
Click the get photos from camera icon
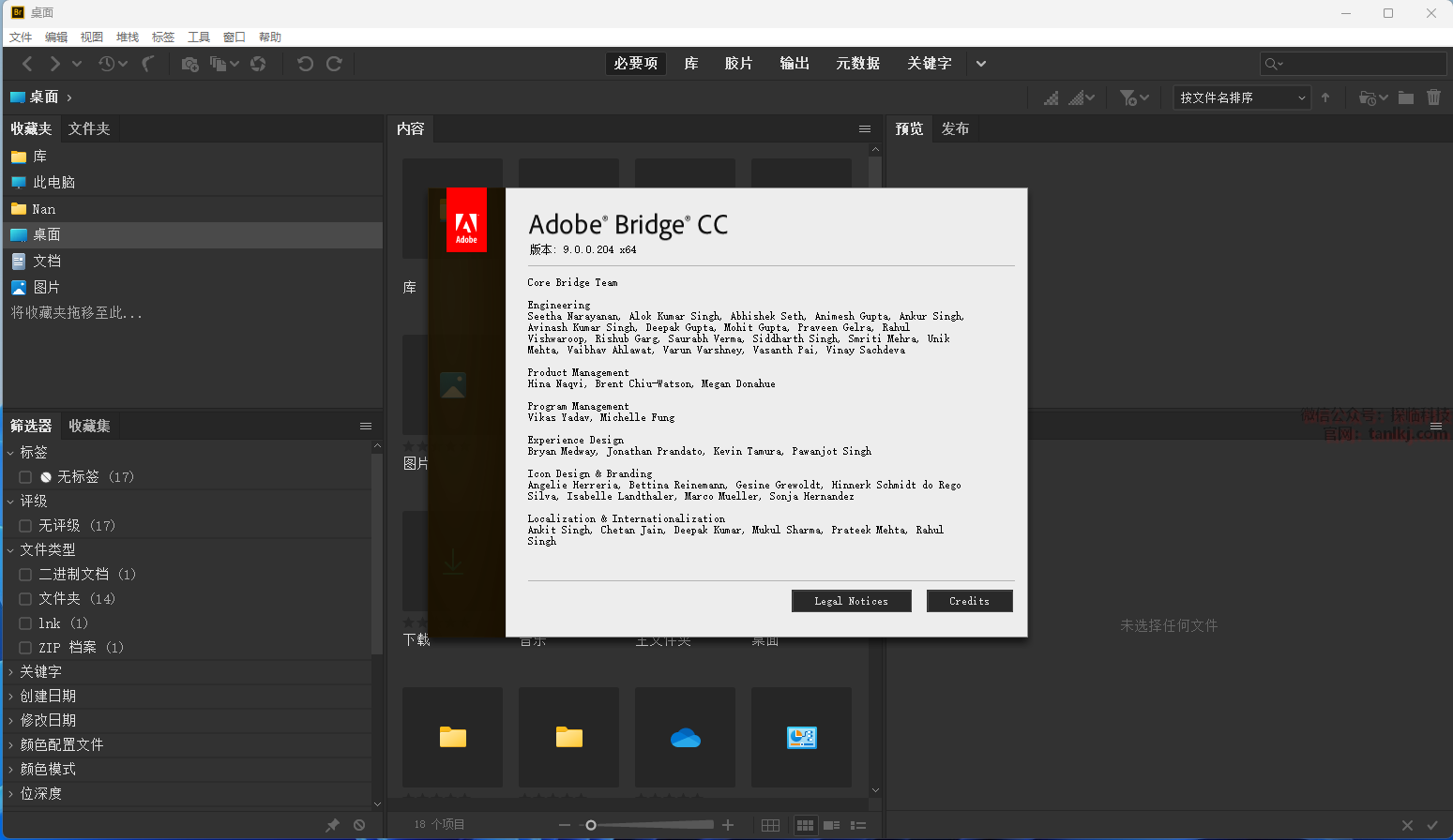(189, 64)
